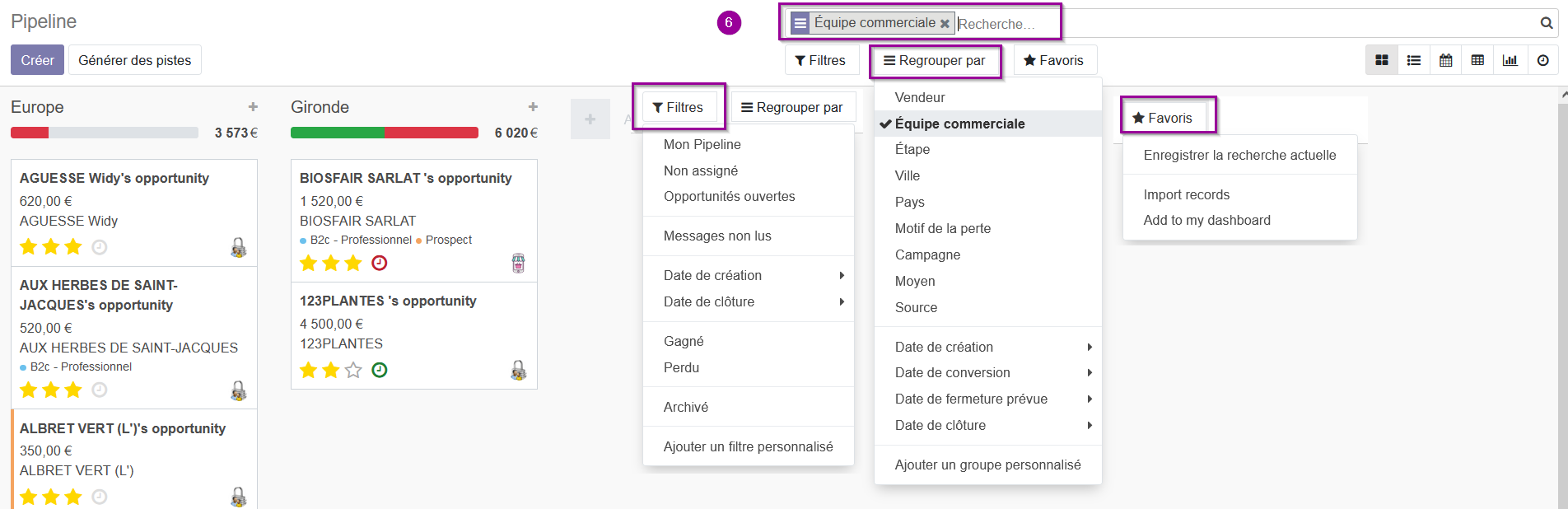1568x509 pixels.
Task: Open the graph chart view icon
Action: click(x=1510, y=60)
